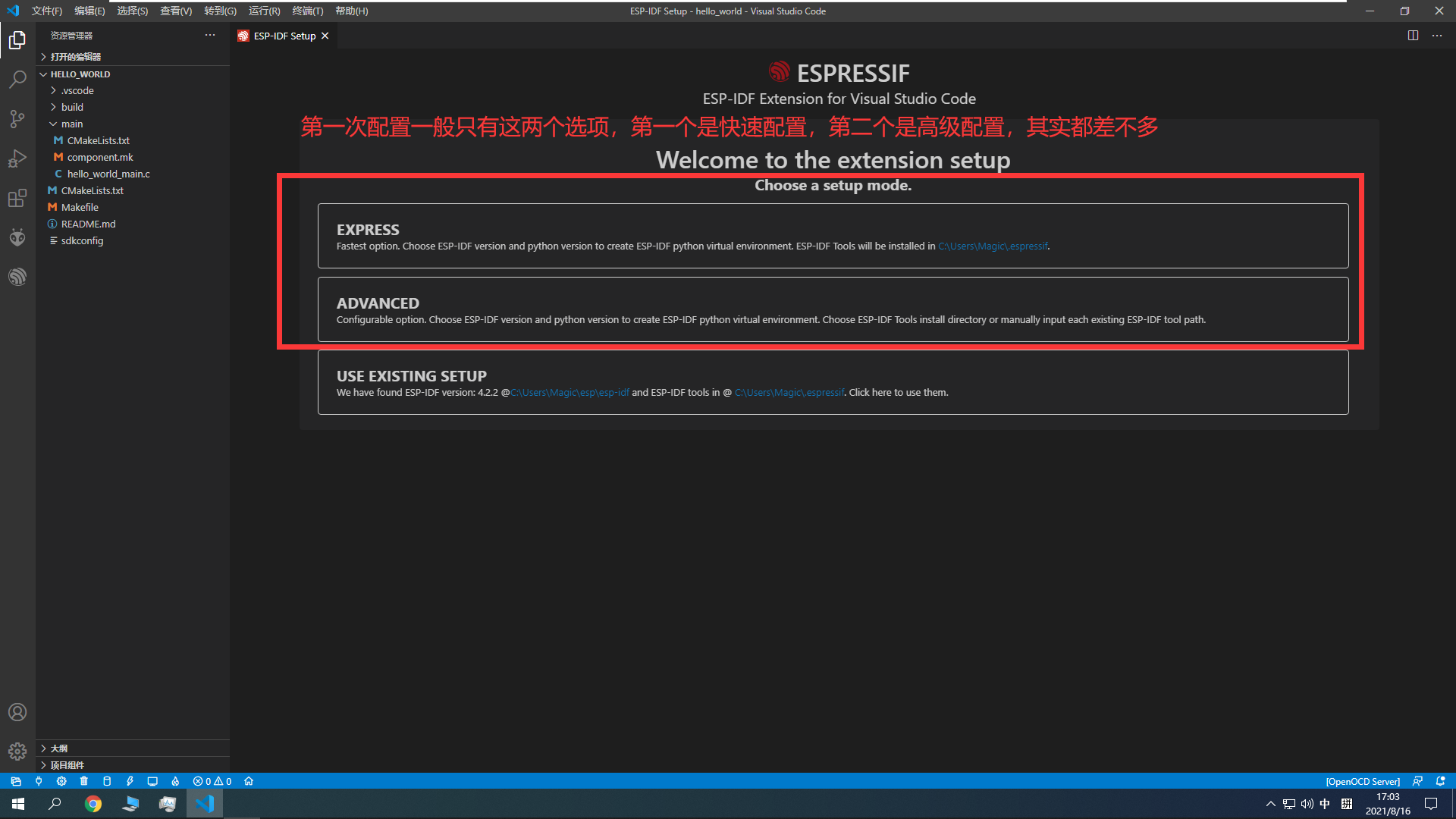Viewport: 1456px width, 819px height.
Task: Open ESP-IDF Explorer in activity bar
Action: (x=17, y=277)
